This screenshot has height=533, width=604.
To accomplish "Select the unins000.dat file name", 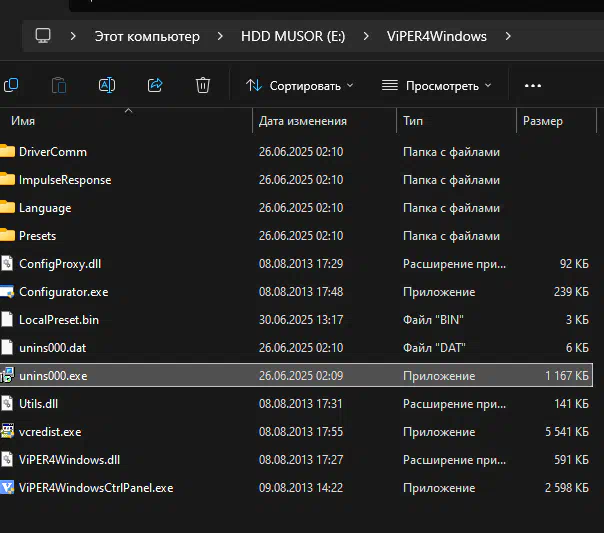I will [53, 348].
